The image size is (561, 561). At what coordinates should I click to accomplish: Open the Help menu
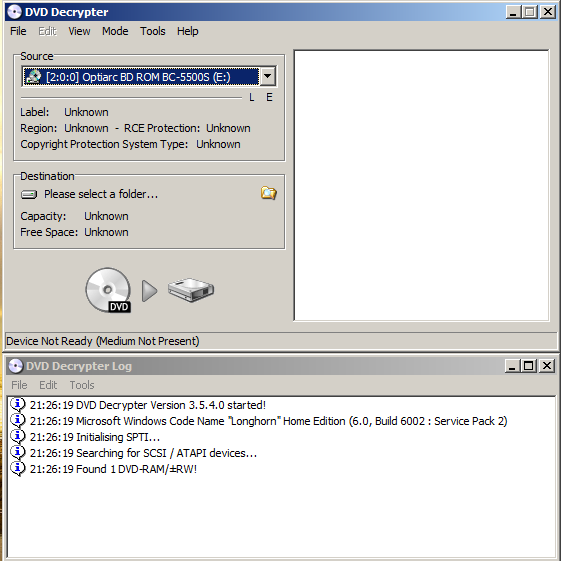click(187, 31)
